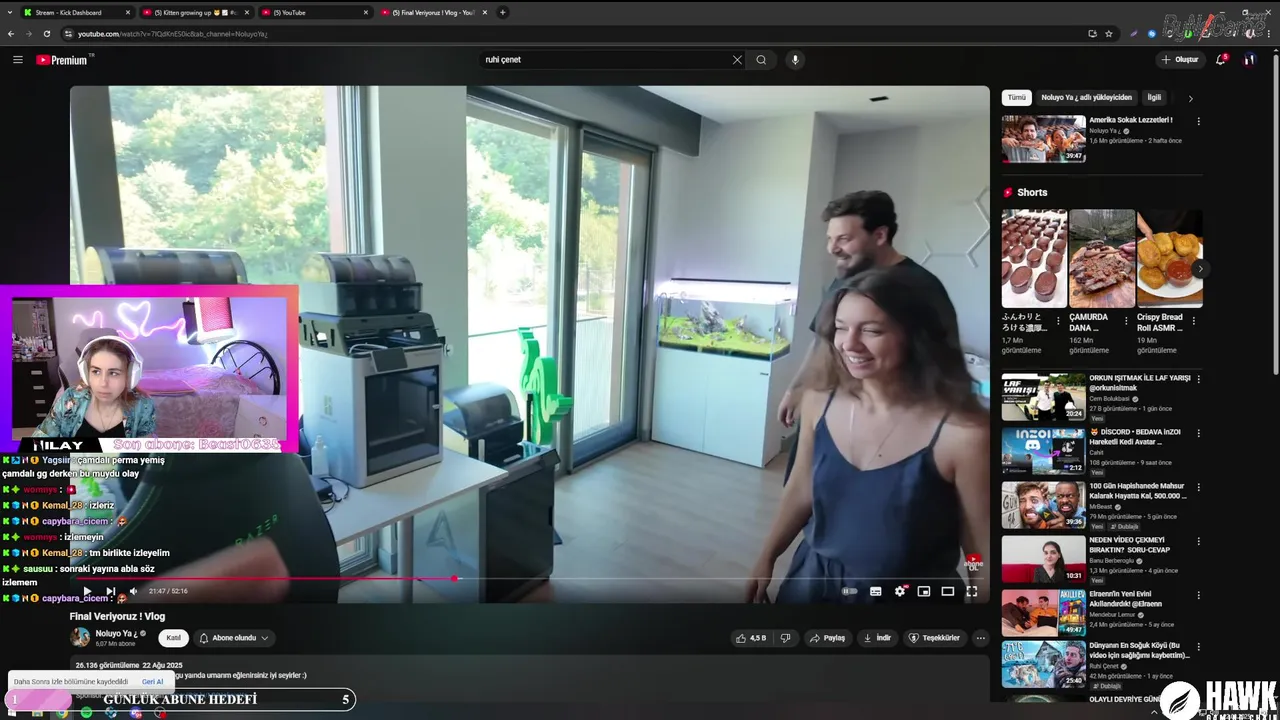1280x720 pixels.
Task: Go back in browser history
Action: coord(11,33)
